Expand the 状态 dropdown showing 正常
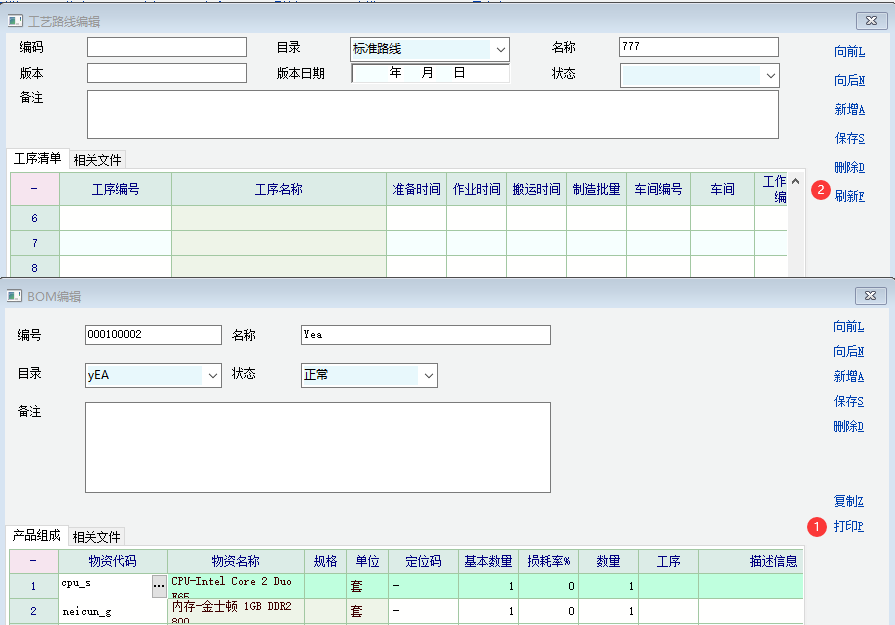This screenshot has height=625, width=895. tap(428, 375)
